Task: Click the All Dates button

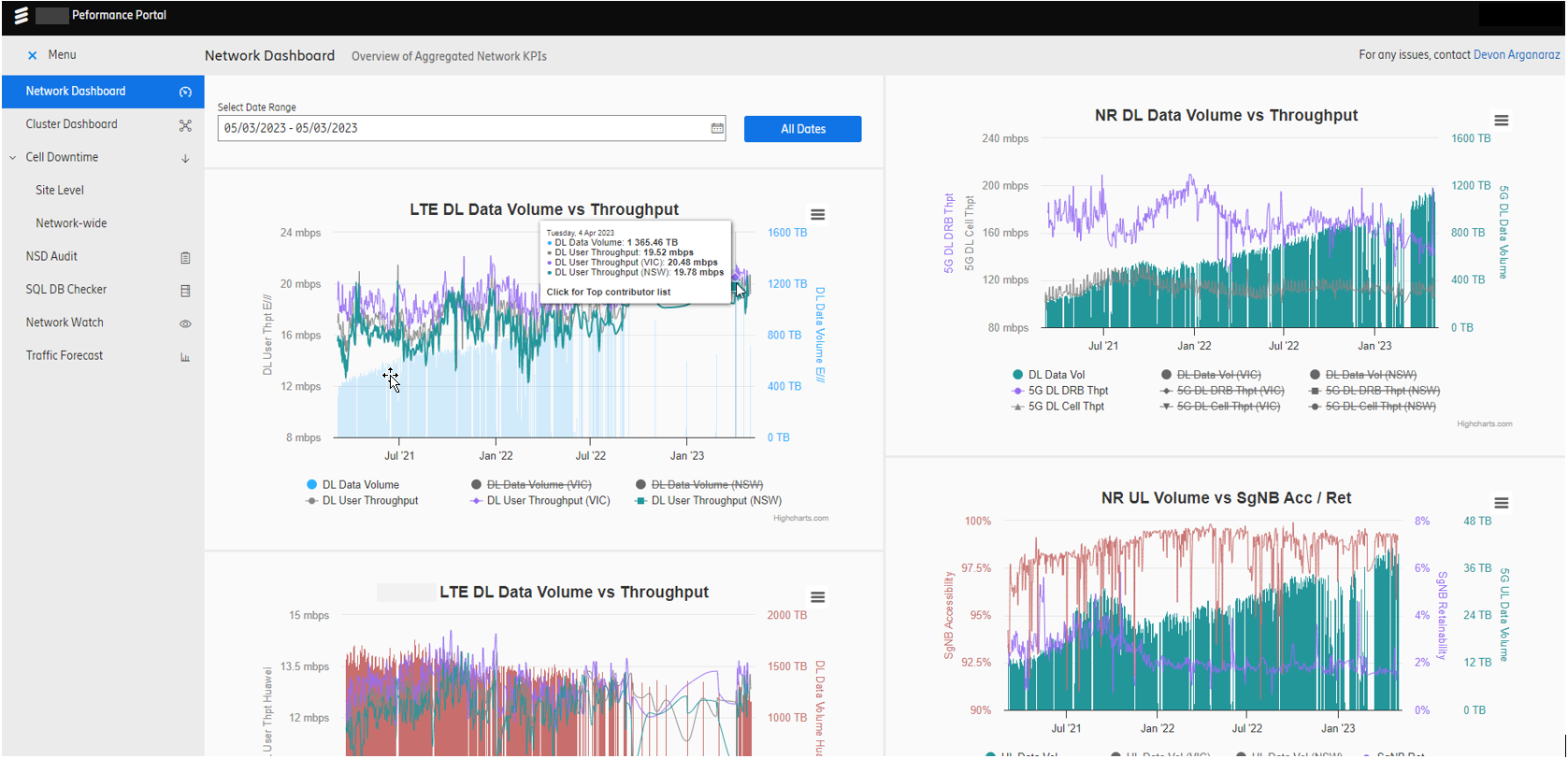Action: pos(802,129)
